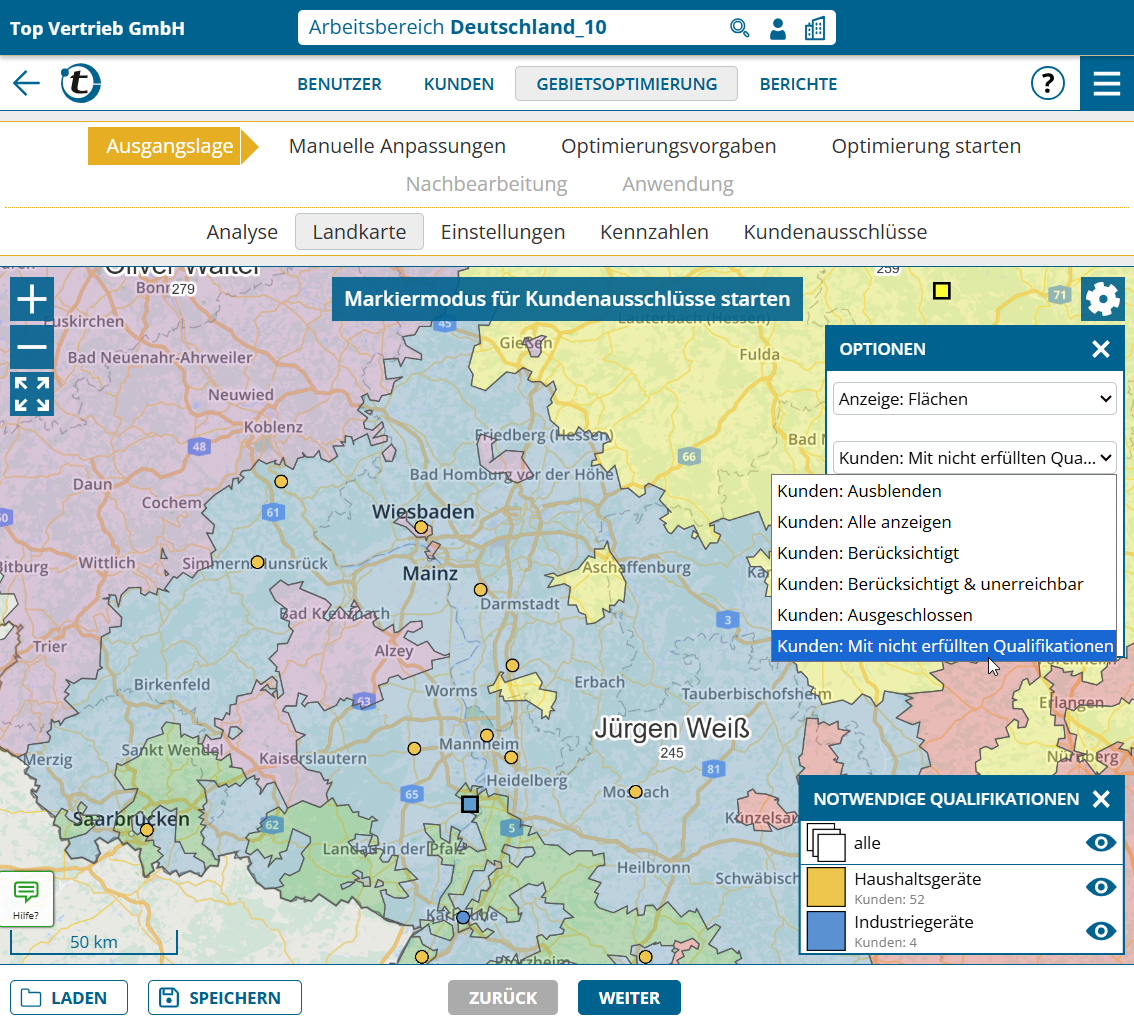
Task: Open the BERICHTE menu item
Action: click(x=798, y=84)
